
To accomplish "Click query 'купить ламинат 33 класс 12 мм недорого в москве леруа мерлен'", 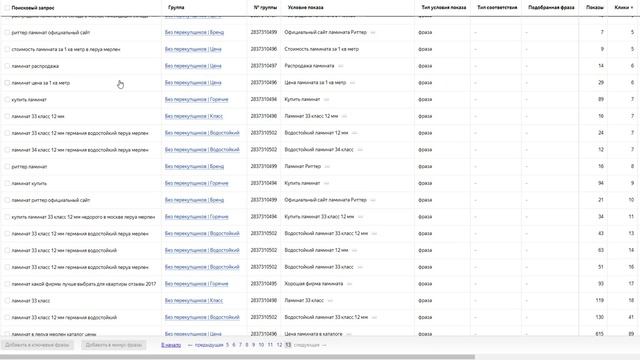I will pos(83,217).
